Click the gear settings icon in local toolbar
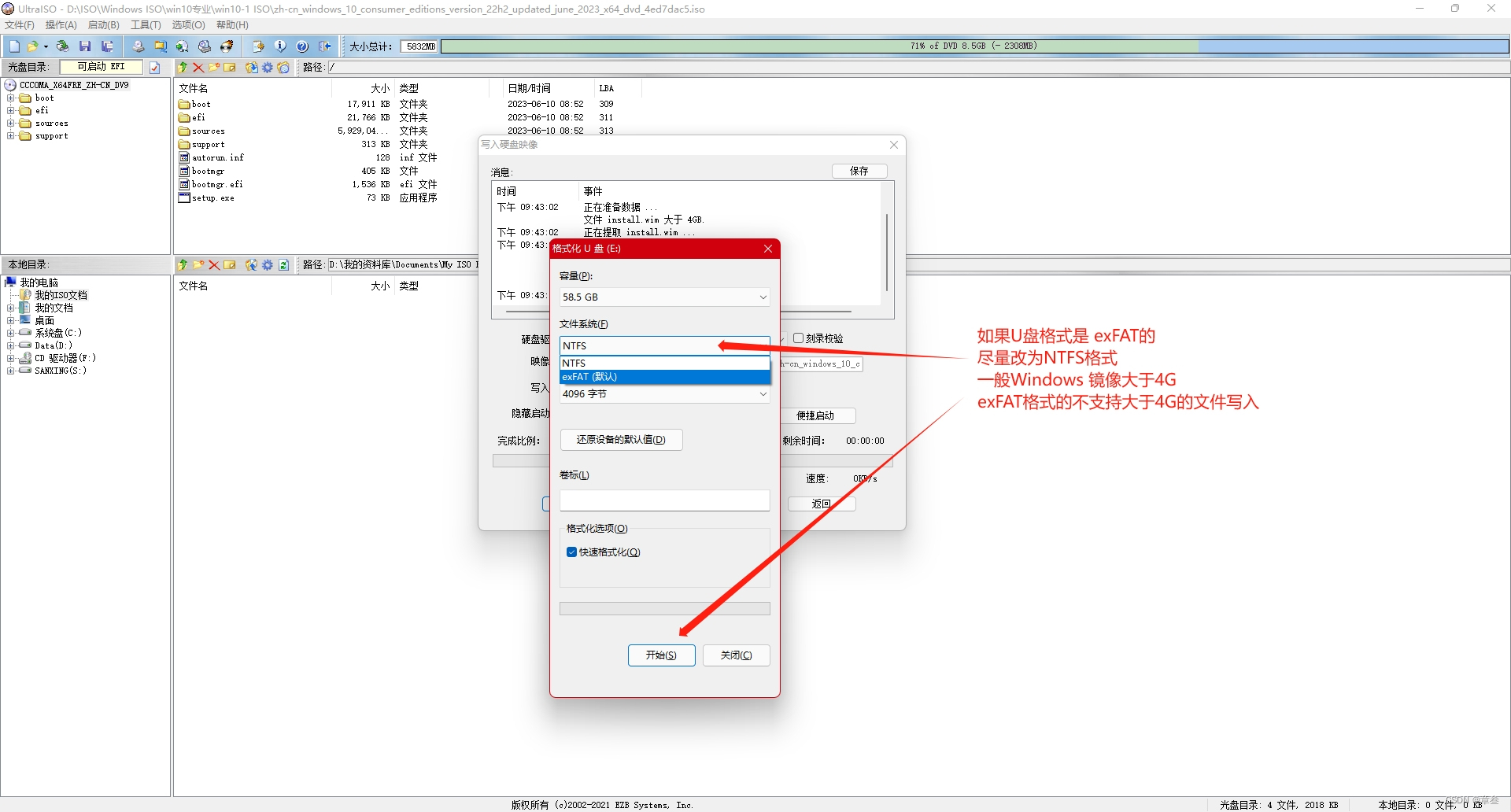The height and width of the screenshot is (812, 1511). coord(268,265)
